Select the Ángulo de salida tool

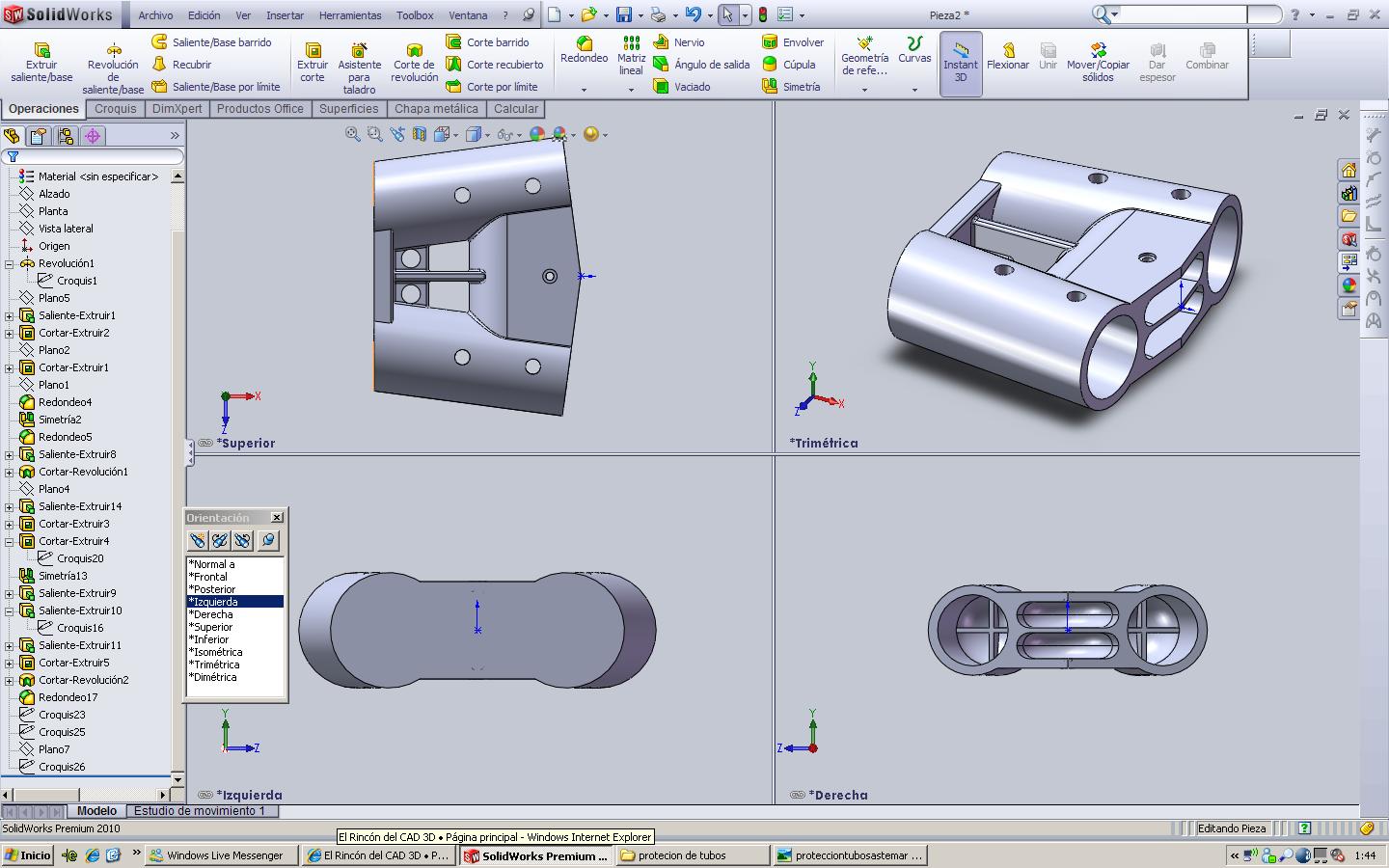pyautogui.click(x=701, y=65)
